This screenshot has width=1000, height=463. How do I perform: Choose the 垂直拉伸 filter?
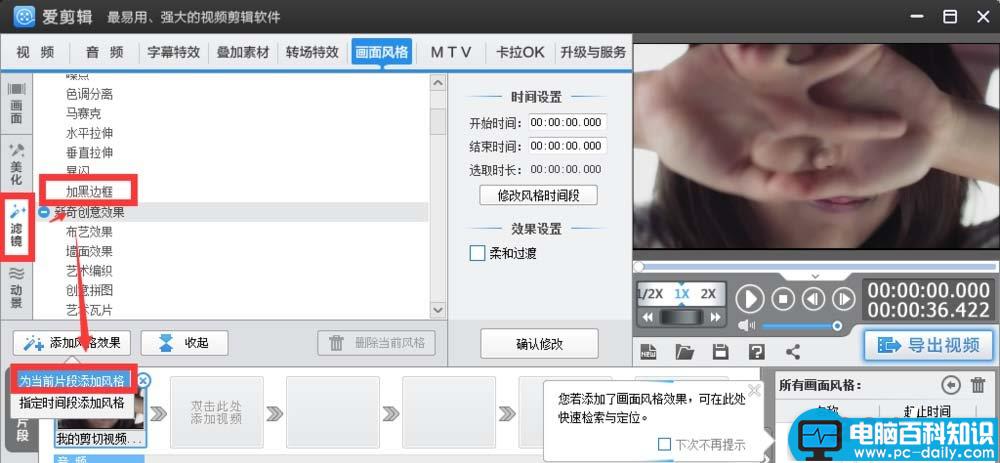coord(89,153)
